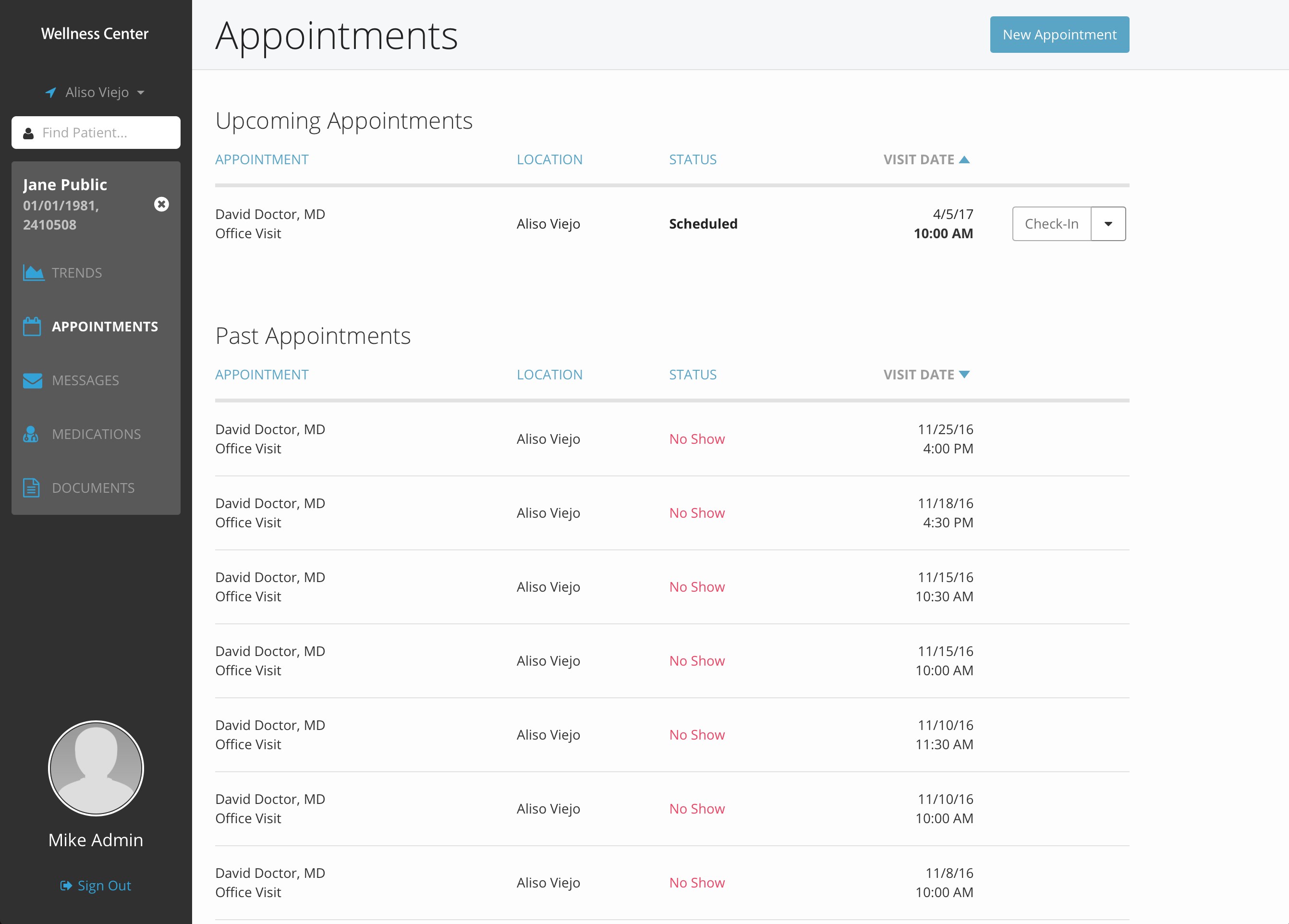Click the Medications doctor icon
The image size is (1289, 924).
point(31,434)
